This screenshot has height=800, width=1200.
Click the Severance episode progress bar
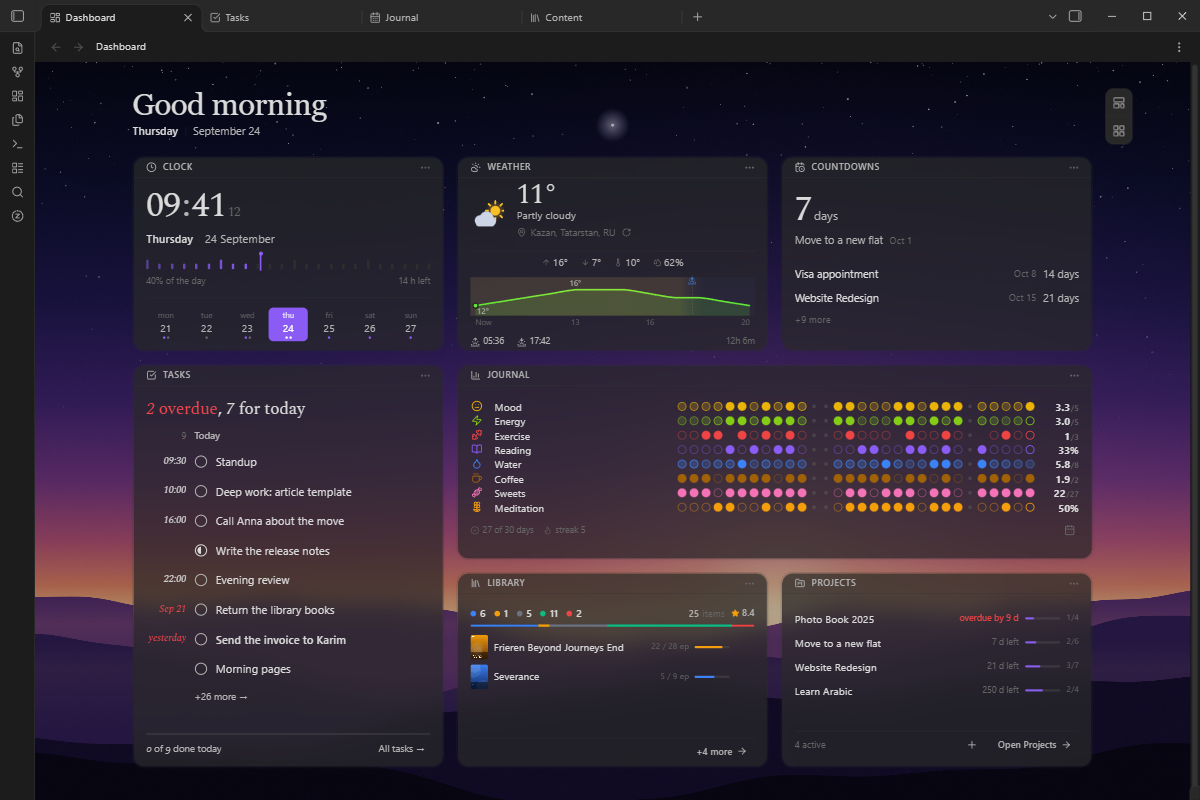712,677
